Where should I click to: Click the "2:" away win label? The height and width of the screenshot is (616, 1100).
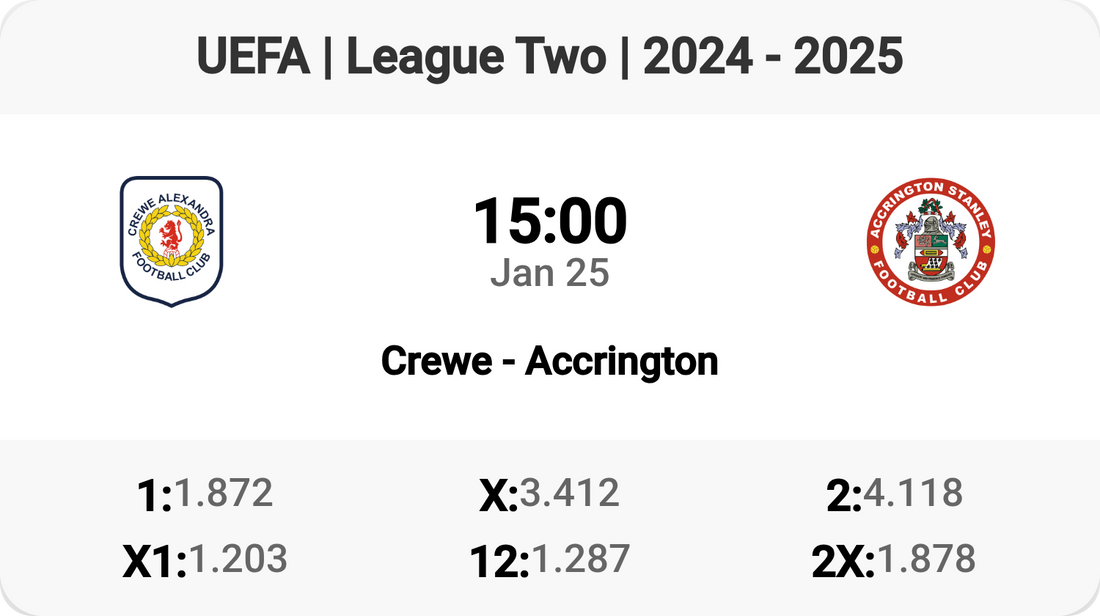844,496
